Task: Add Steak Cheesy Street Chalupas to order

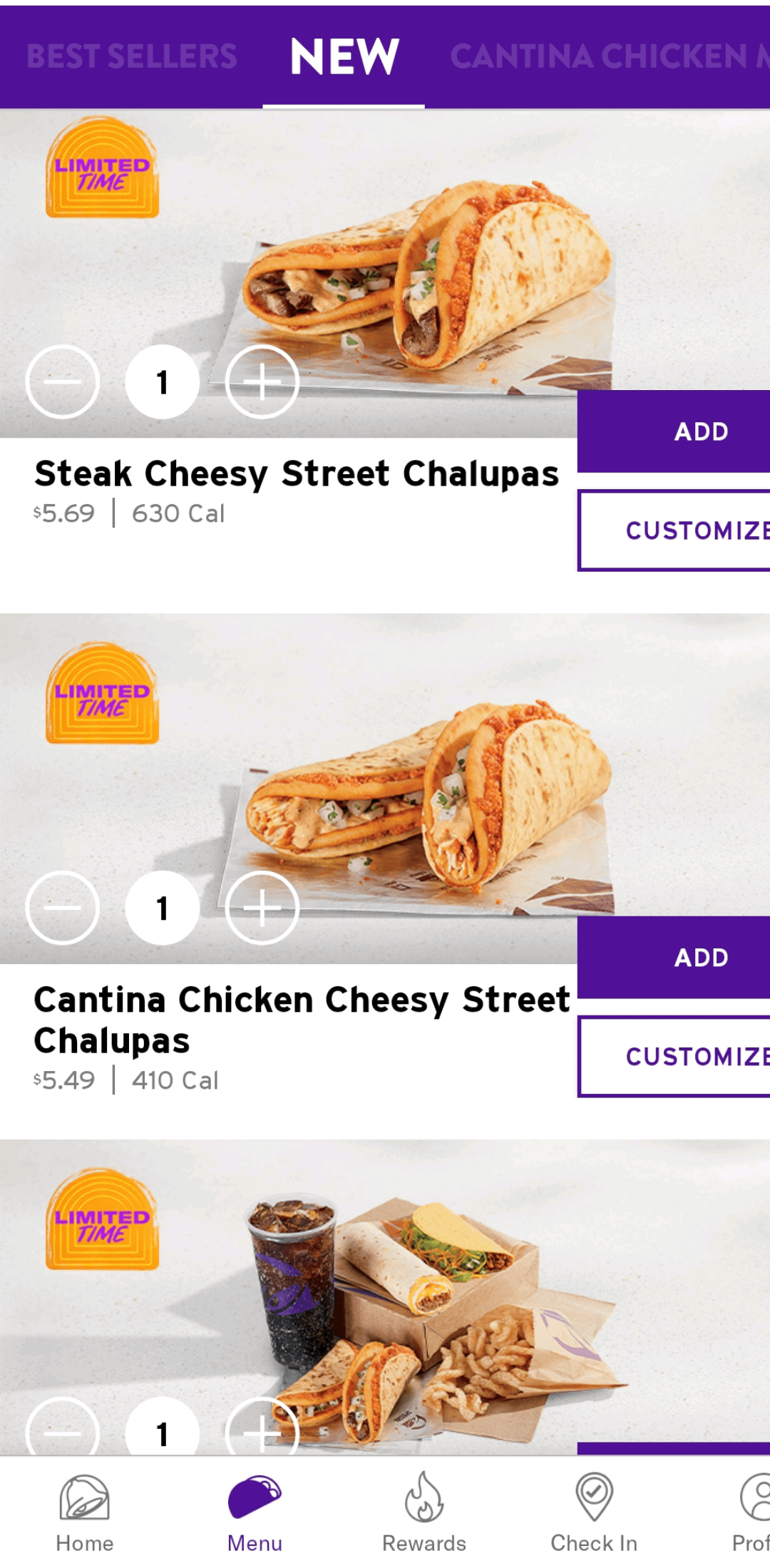Action: [701, 431]
